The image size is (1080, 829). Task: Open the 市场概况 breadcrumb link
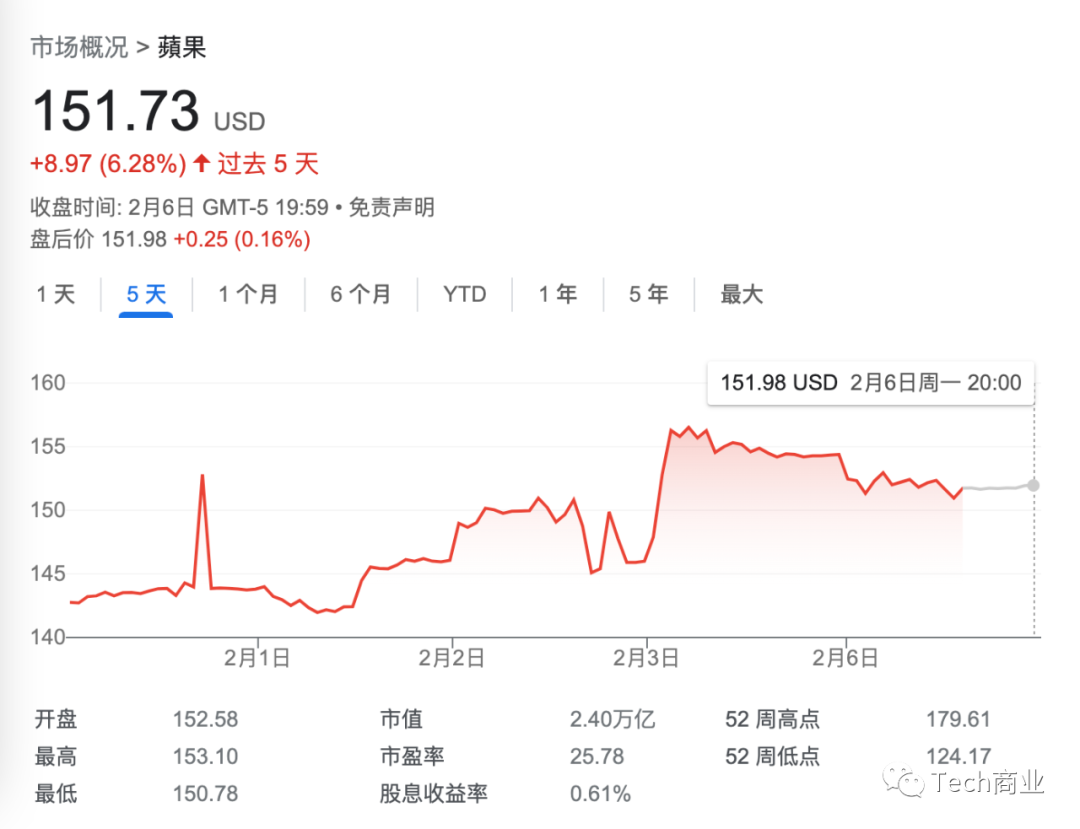(x=79, y=48)
